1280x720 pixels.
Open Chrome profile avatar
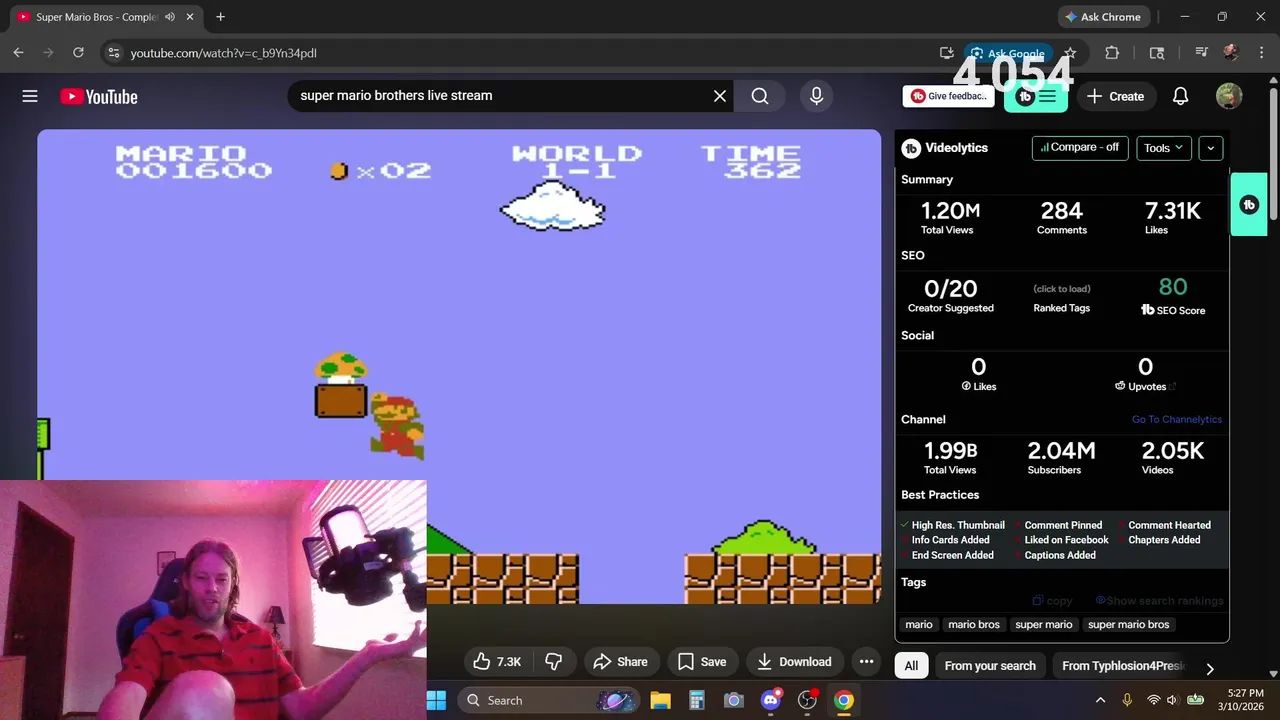point(1230,53)
